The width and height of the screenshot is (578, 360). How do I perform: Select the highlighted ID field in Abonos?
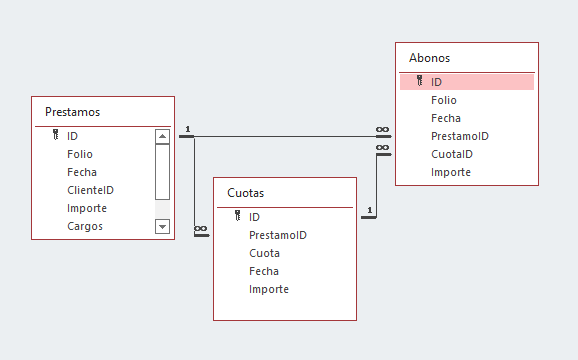point(467,82)
